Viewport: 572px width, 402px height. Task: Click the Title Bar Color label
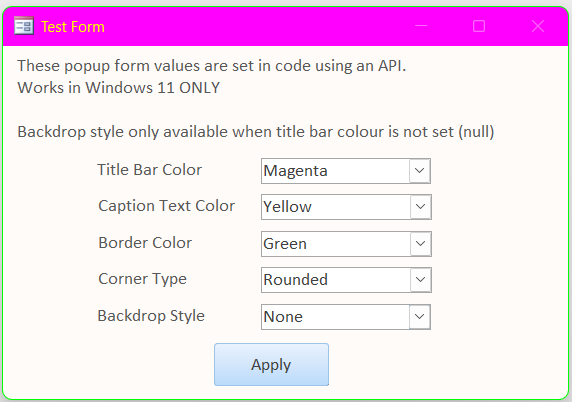[x=149, y=170]
